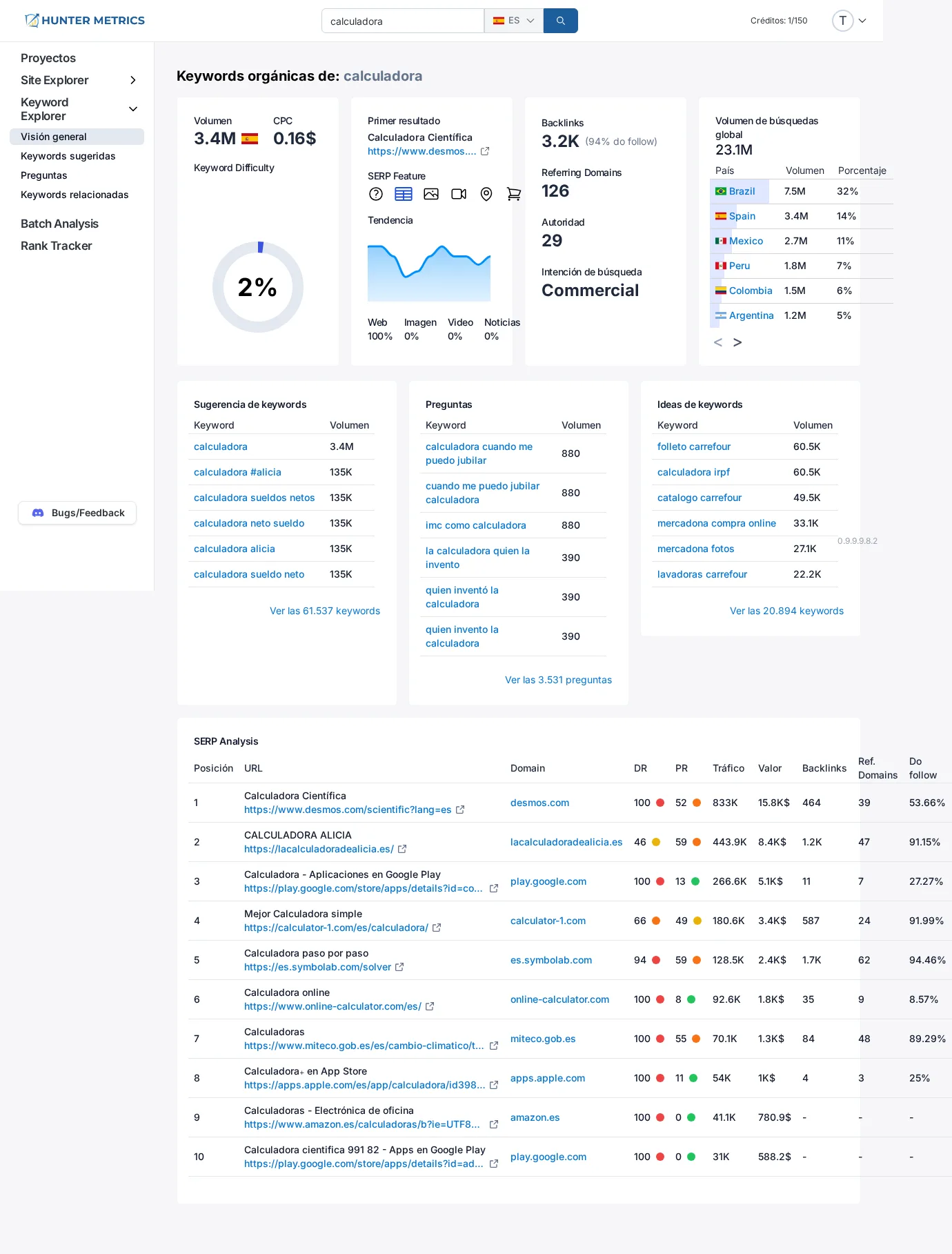952x1254 pixels.
Task: Open external icon for miteco.gob.es URL
Action: [494, 1046]
